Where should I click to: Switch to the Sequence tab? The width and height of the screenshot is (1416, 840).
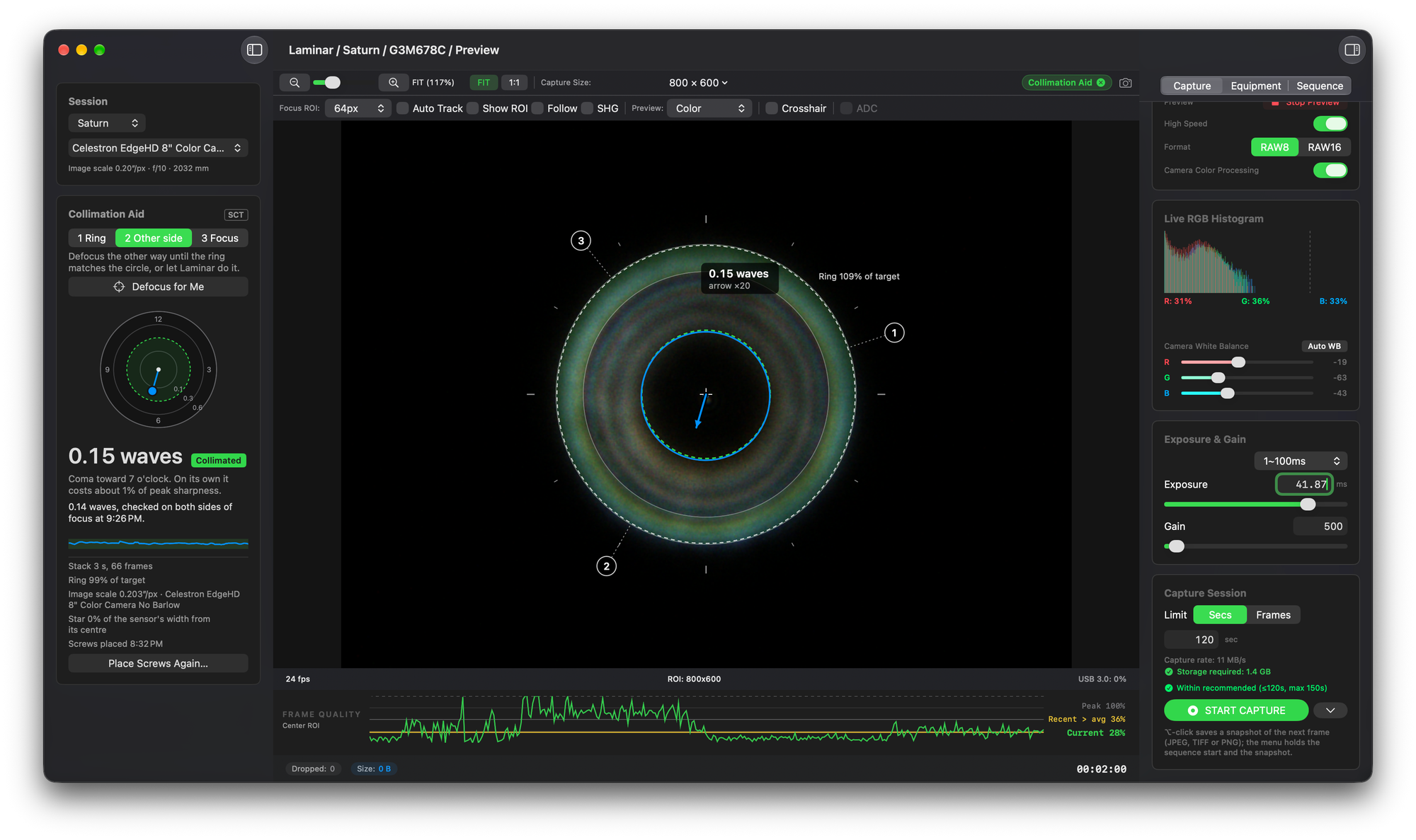[x=1320, y=86]
